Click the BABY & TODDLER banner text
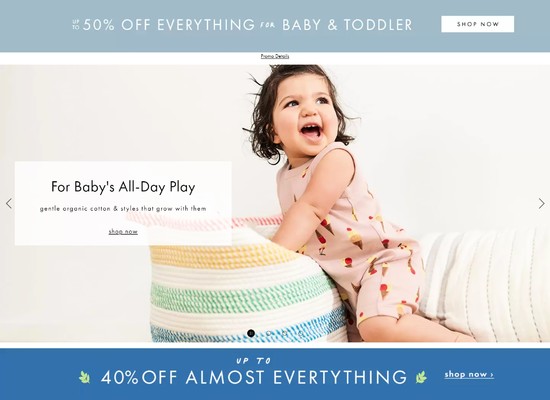The width and height of the screenshot is (550, 400). click(x=347, y=25)
